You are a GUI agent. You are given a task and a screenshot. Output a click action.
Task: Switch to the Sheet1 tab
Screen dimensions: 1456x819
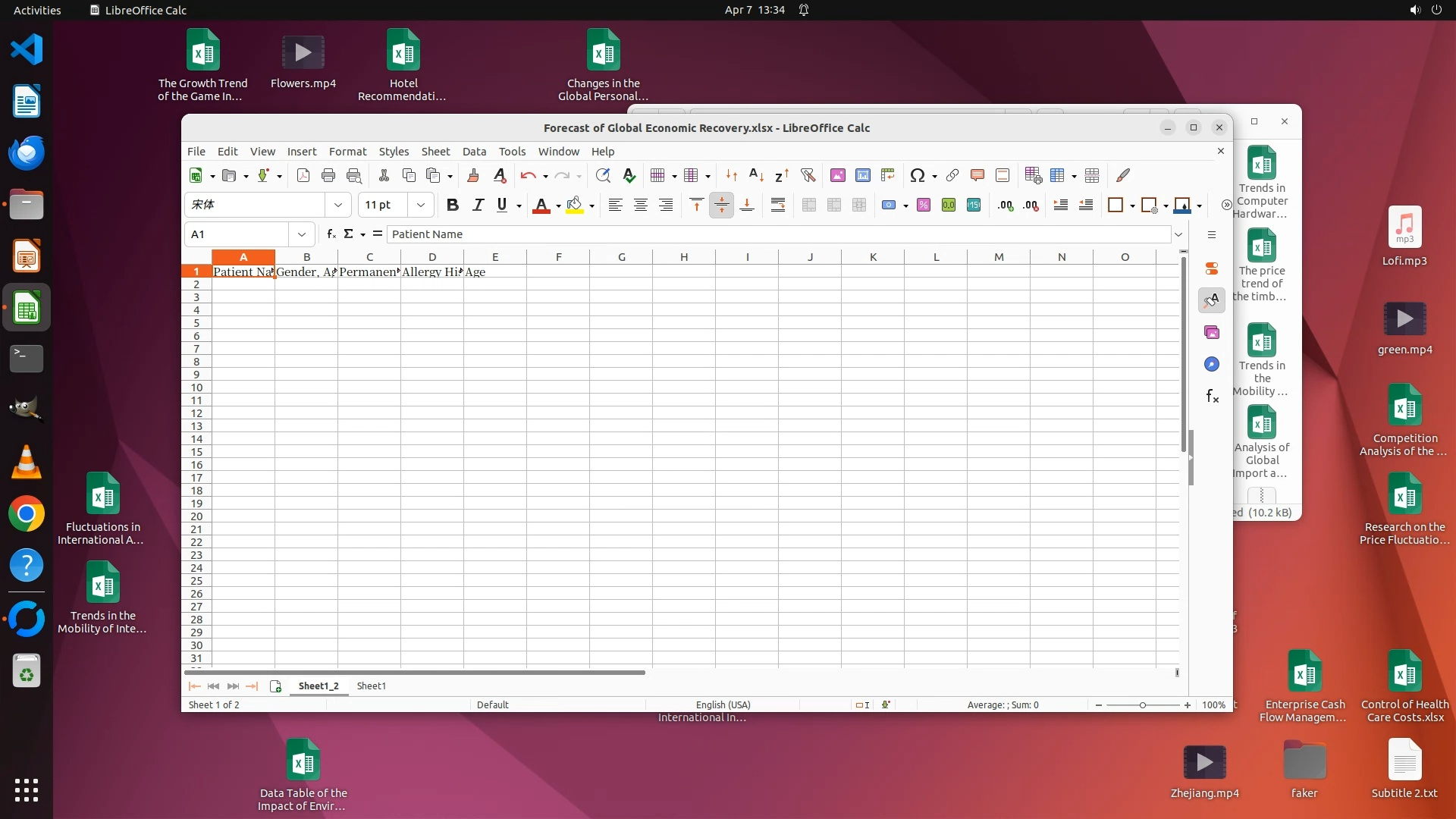[x=372, y=686]
